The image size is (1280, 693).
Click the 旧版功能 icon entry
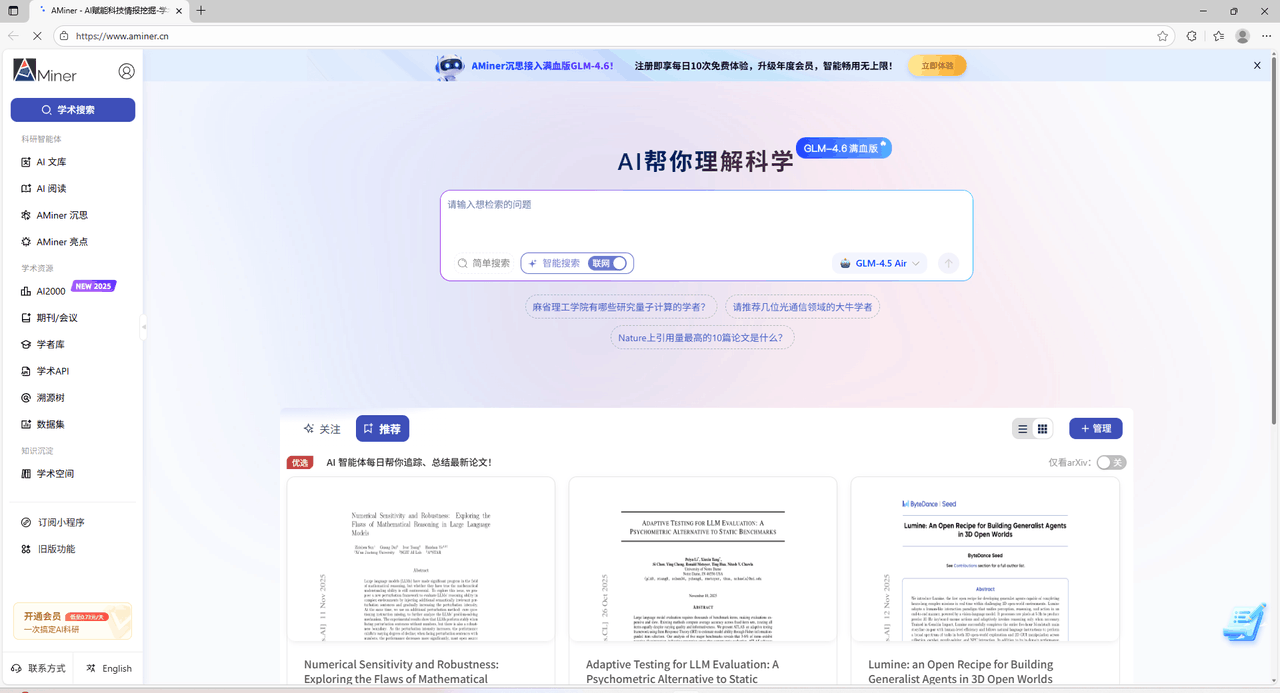click(49, 549)
